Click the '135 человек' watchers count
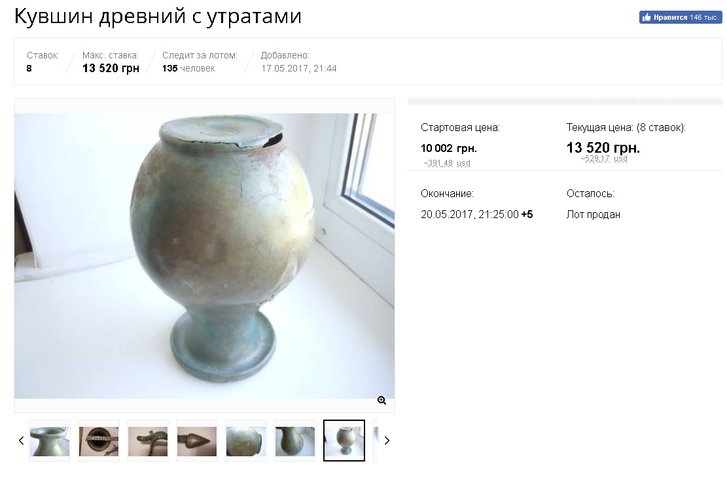 pyautogui.click(x=188, y=69)
